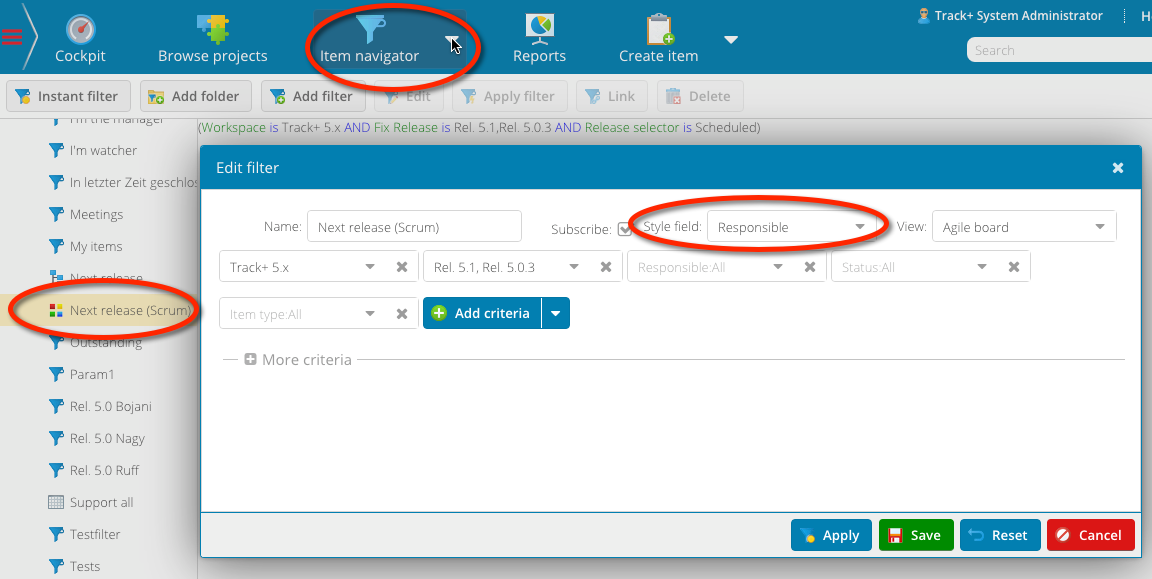This screenshot has height=579, width=1152.
Task: Open the Create item dropdown arrow
Action: tap(731, 40)
